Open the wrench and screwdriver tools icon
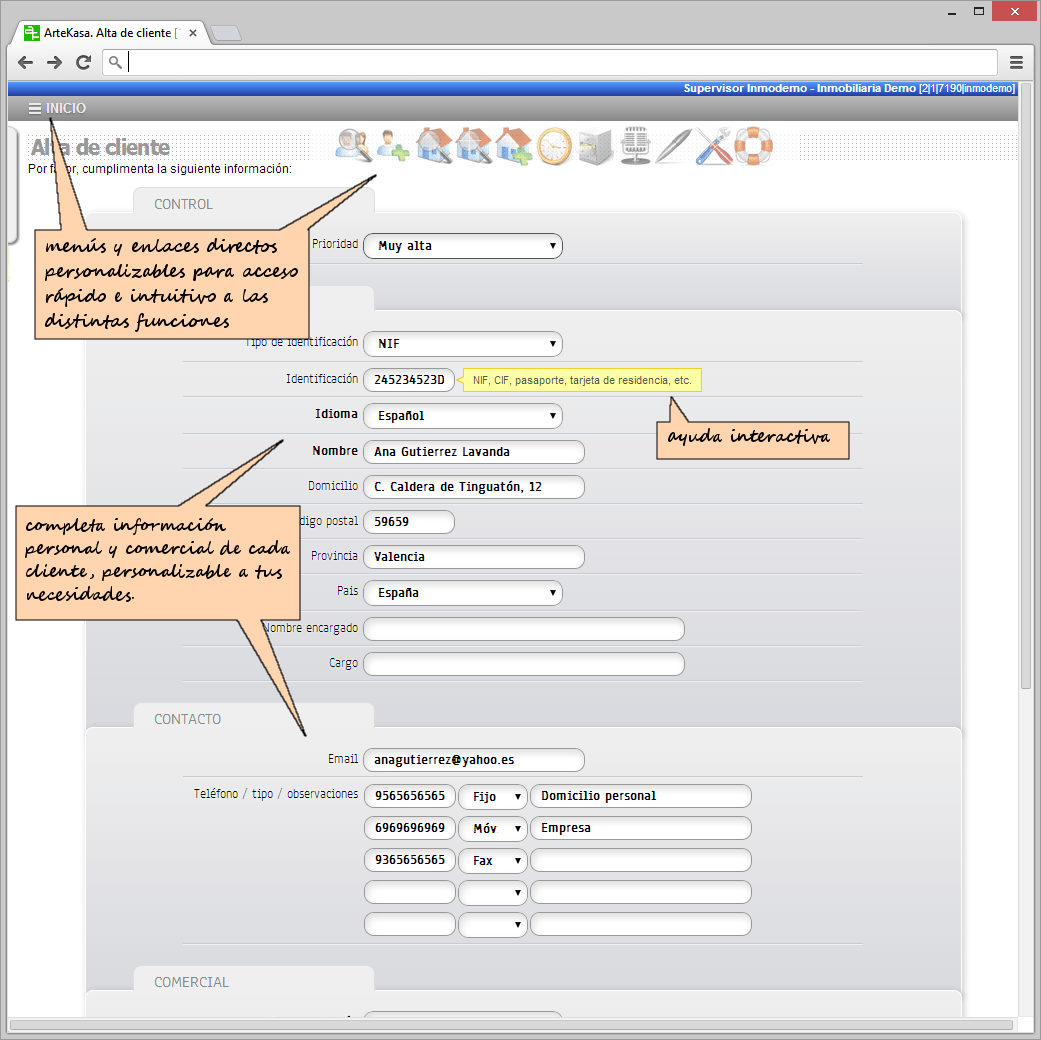The image size is (1041, 1040). (x=714, y=146)
